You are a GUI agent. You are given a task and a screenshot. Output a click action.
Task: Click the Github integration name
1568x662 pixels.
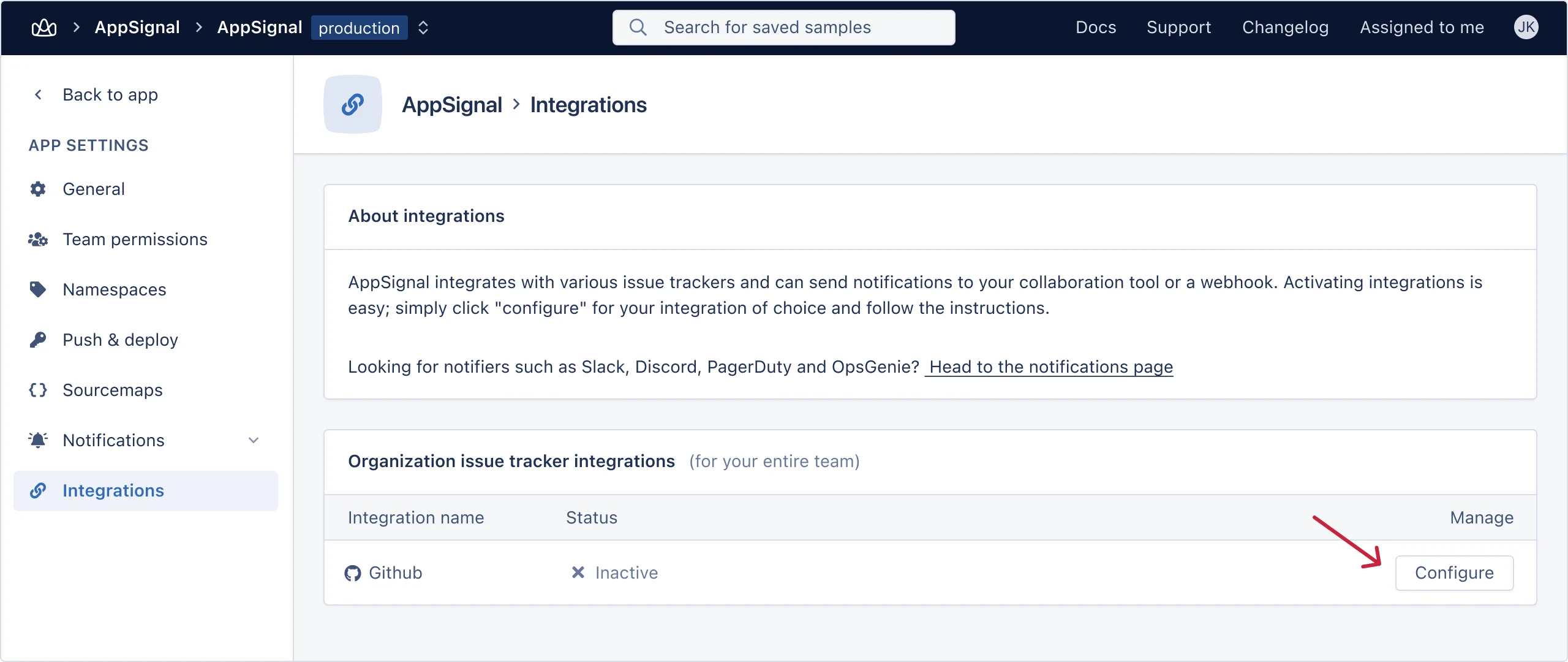[396, 573]
